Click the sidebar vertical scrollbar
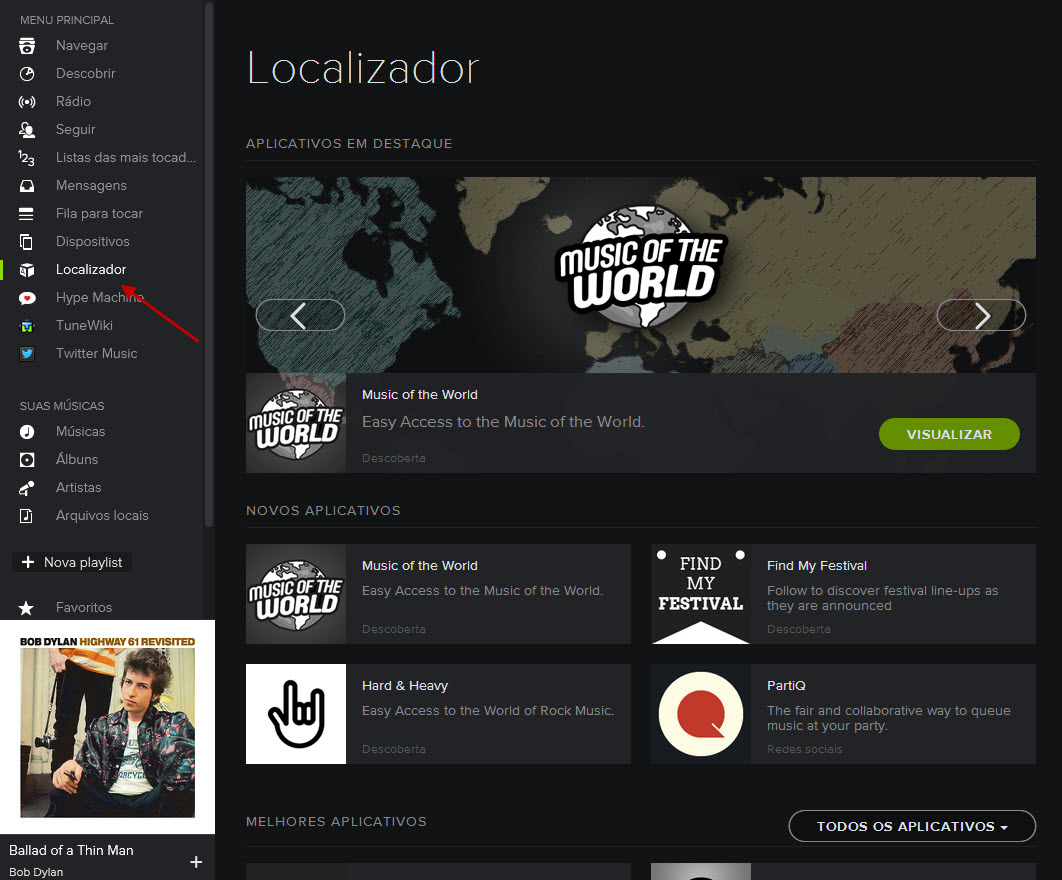This screenshot has width=1062, height=880. pos(208,260)
